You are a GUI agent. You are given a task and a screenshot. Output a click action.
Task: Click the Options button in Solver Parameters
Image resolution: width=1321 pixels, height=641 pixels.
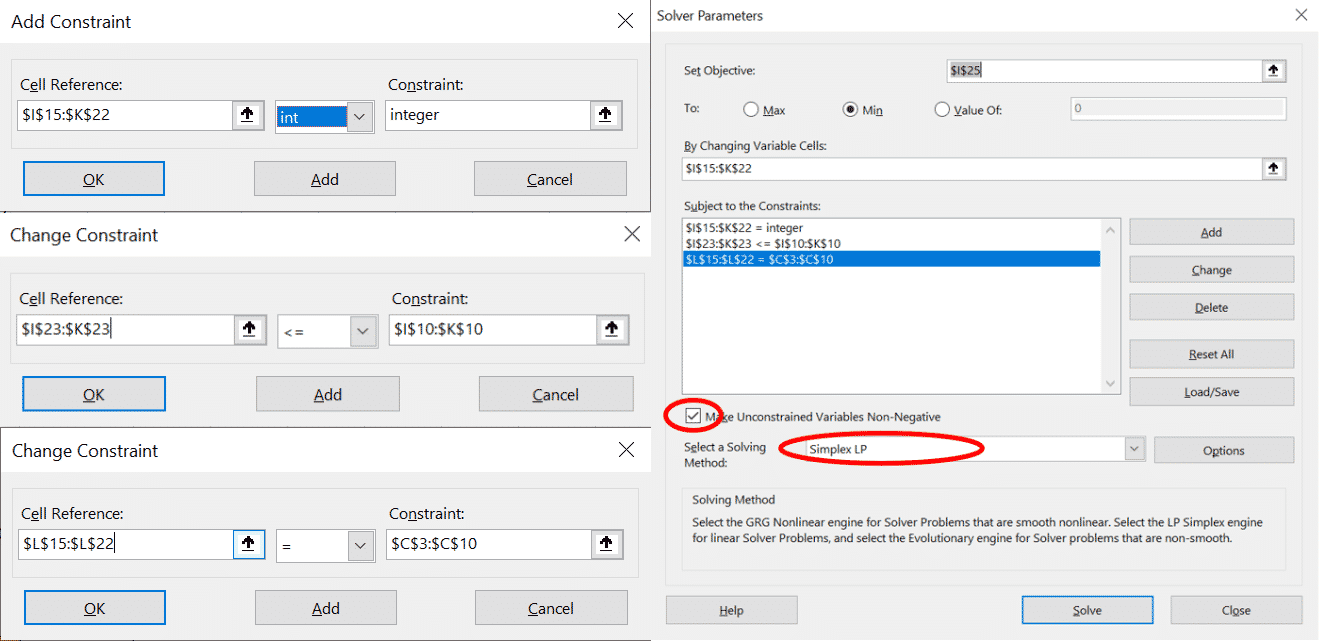pyautogui.click(x=1223, y=451)
